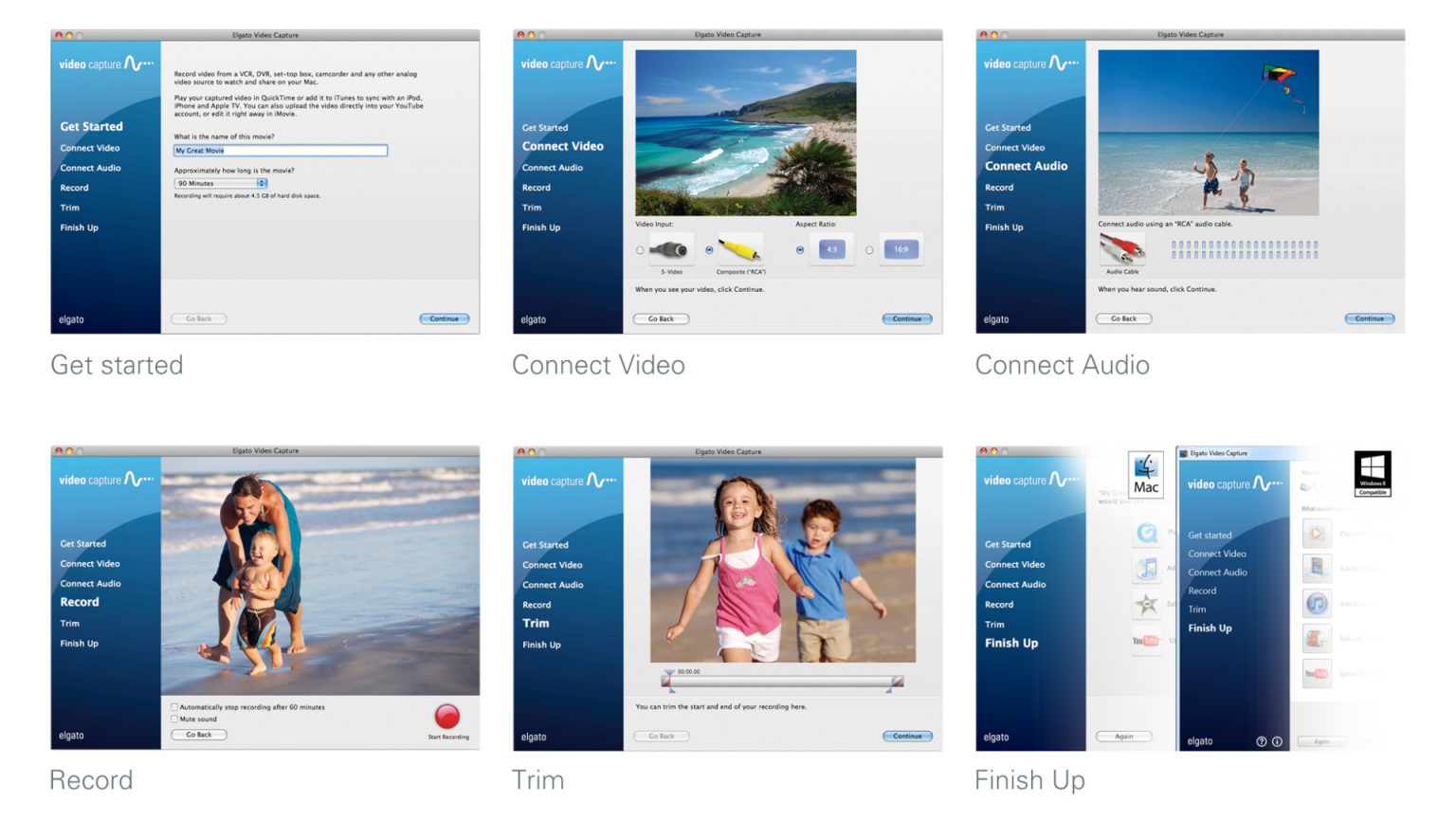Click 'Get Started' step in the Connect Audio window
1456x819 pixels.
tap(1008, 128)
